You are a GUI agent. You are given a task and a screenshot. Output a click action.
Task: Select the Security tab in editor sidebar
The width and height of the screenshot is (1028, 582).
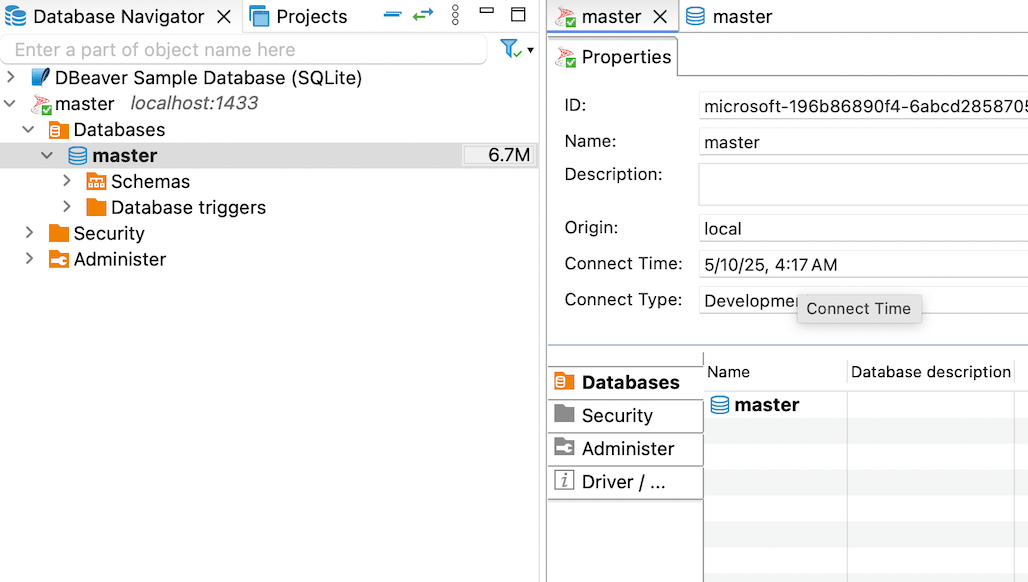617,416
